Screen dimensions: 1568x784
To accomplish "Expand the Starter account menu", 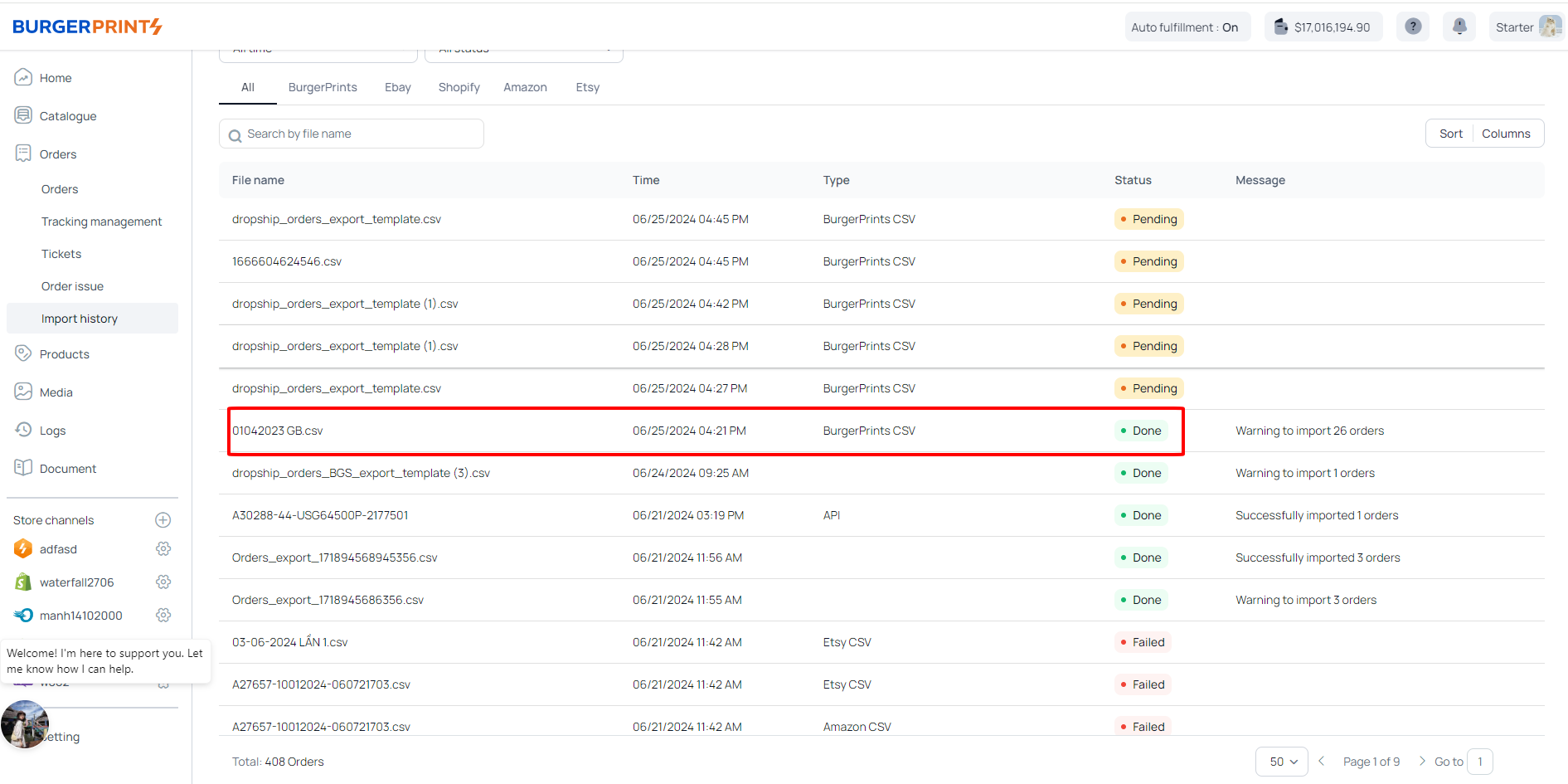I will (1526, 27).
